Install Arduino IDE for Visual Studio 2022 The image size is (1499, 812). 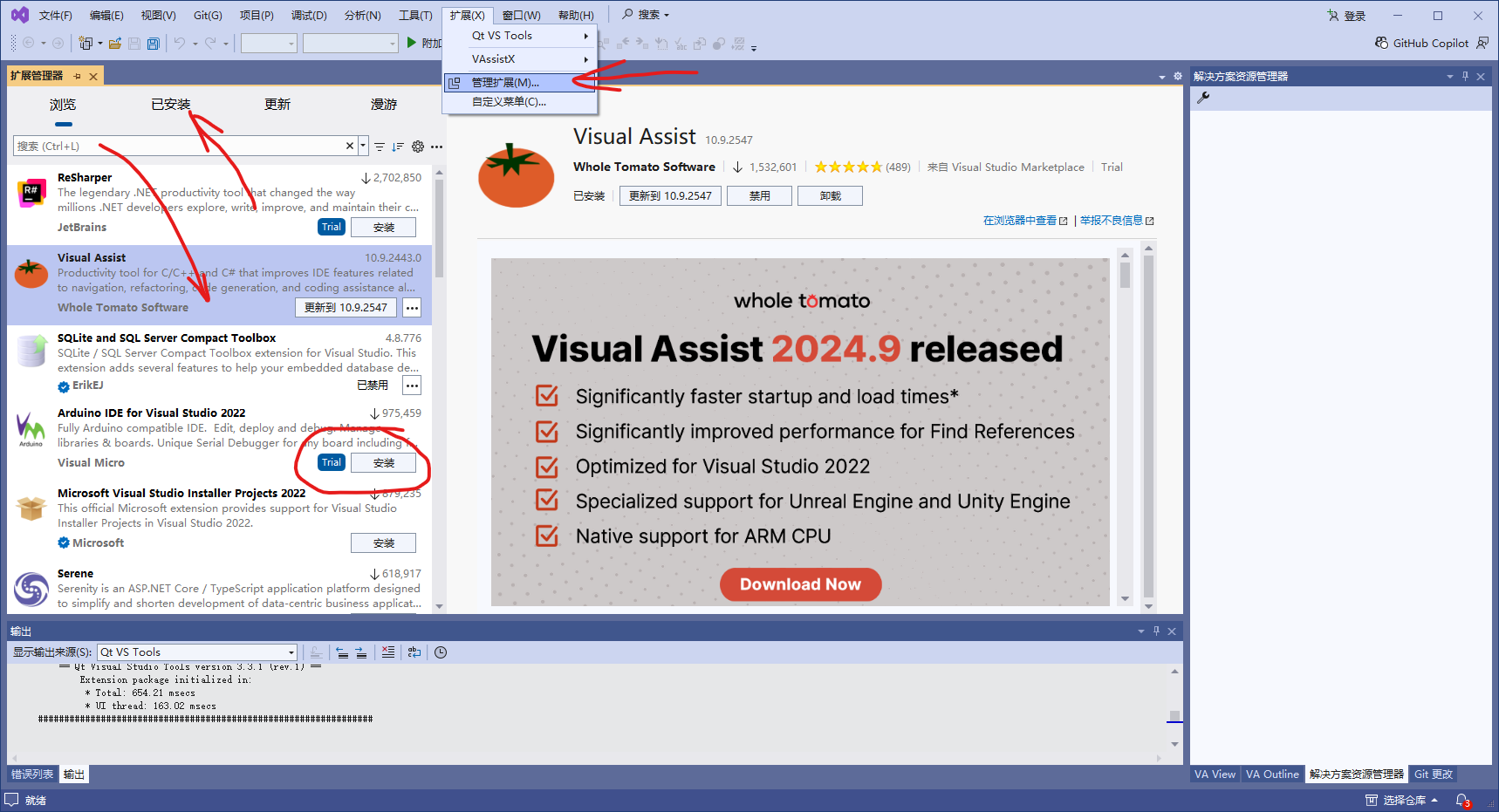384,463
